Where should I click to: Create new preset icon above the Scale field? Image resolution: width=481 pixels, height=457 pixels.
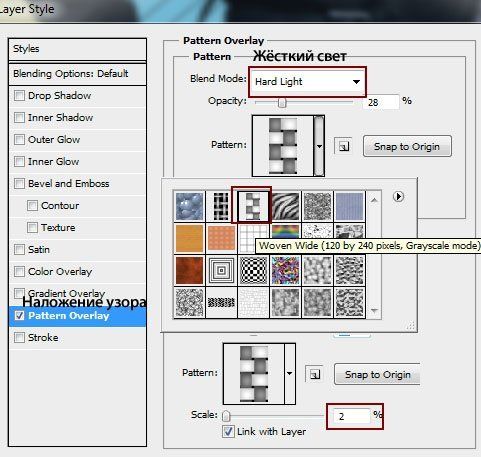[314, 374]
